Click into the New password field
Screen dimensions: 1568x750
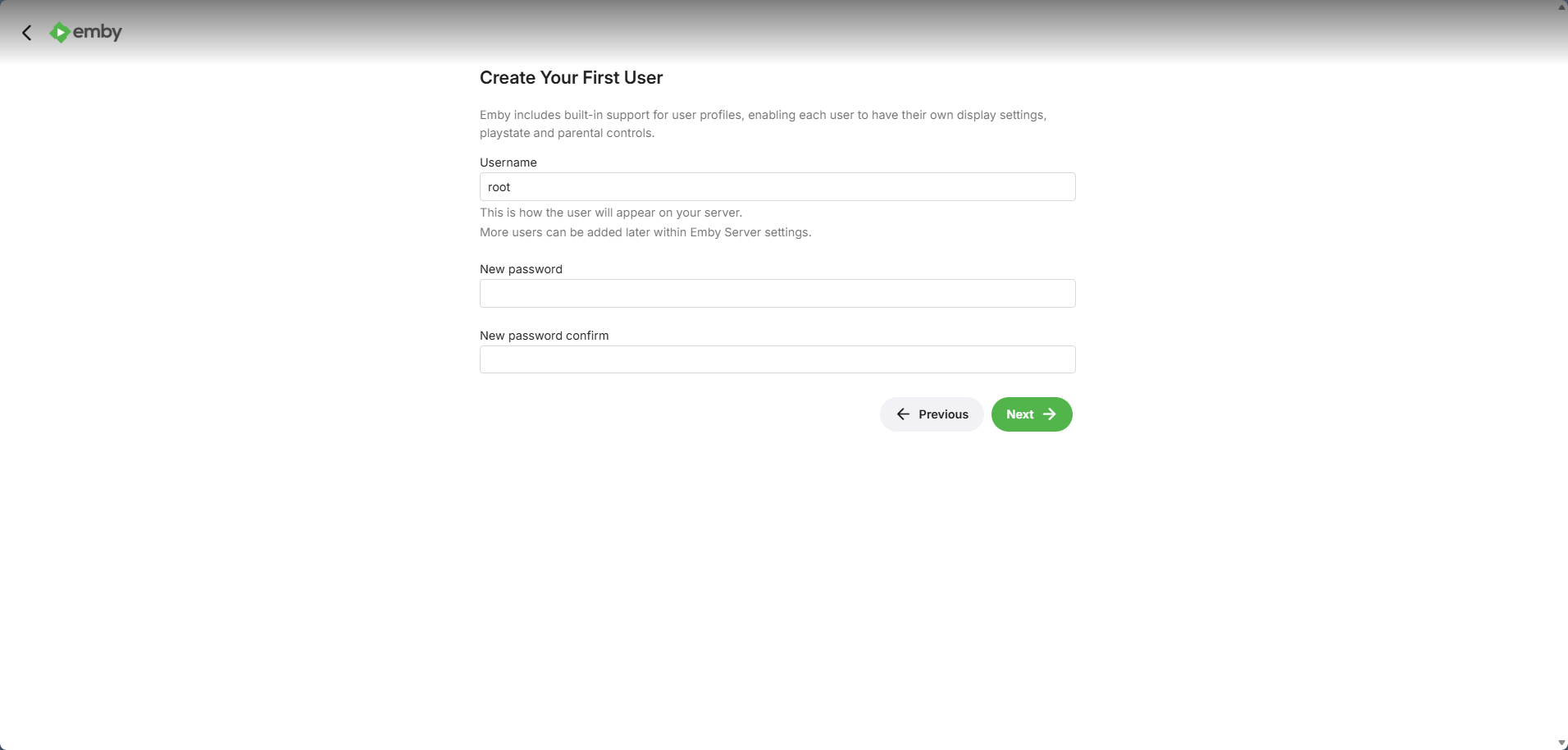tap(777, 294)
